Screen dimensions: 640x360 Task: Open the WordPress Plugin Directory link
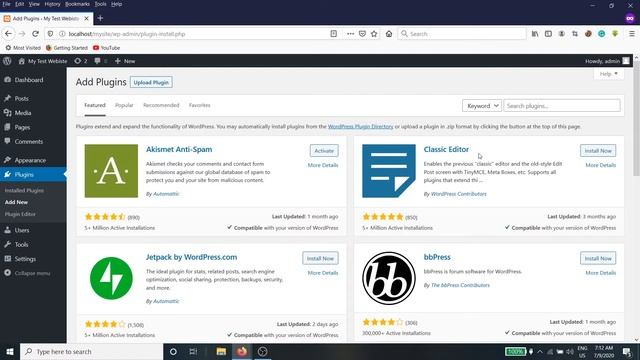coord(360,127)
